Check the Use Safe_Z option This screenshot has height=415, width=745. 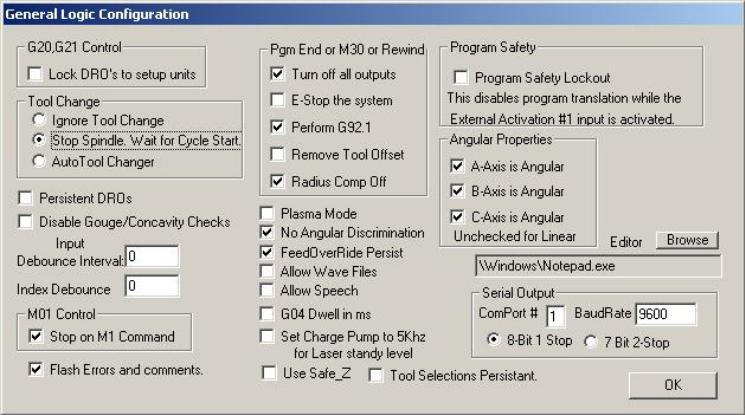point(269,373)
